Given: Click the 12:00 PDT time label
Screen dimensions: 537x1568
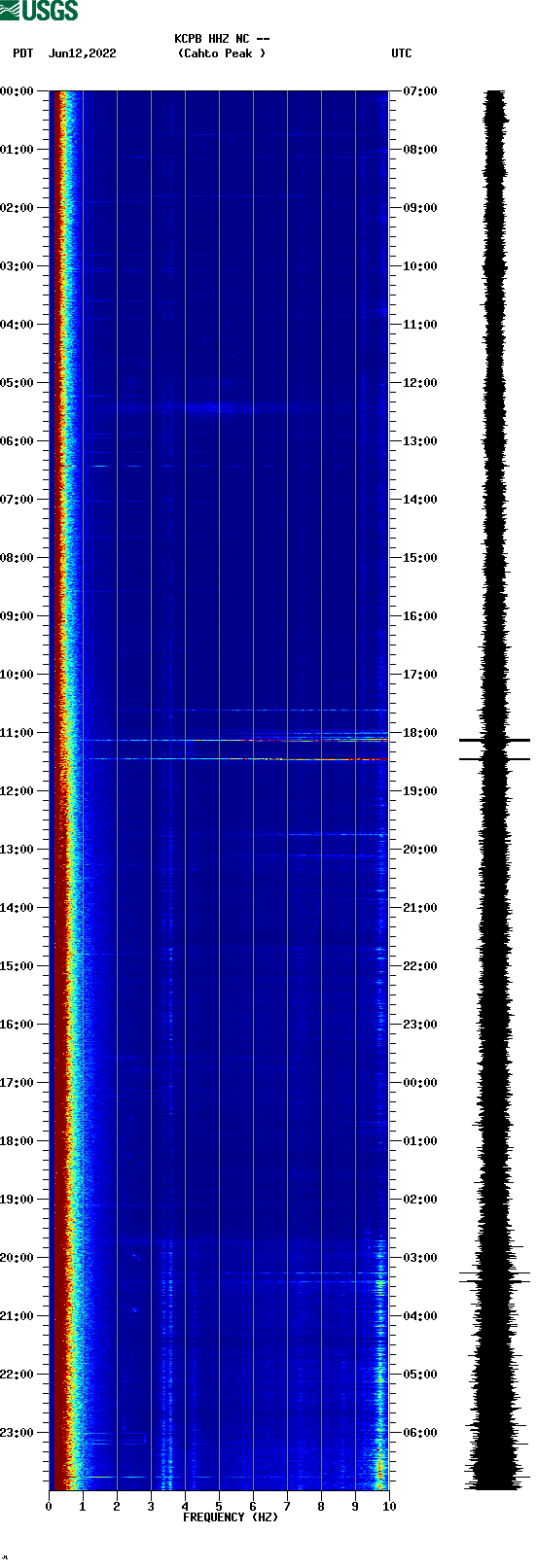Looking at the screenshot, I should coord(18,791).
